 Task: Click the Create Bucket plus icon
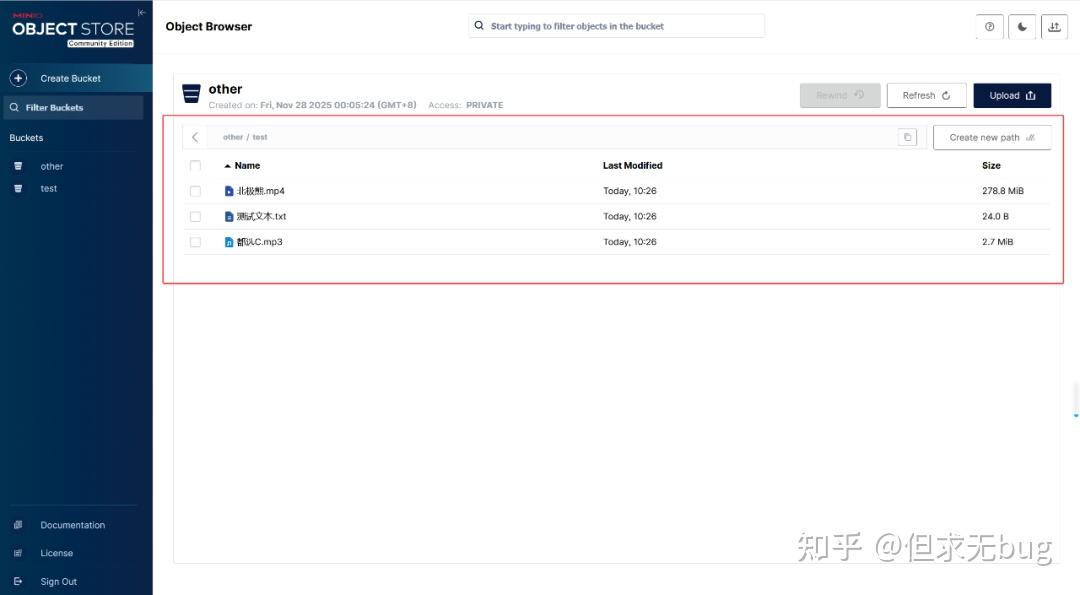19,79
